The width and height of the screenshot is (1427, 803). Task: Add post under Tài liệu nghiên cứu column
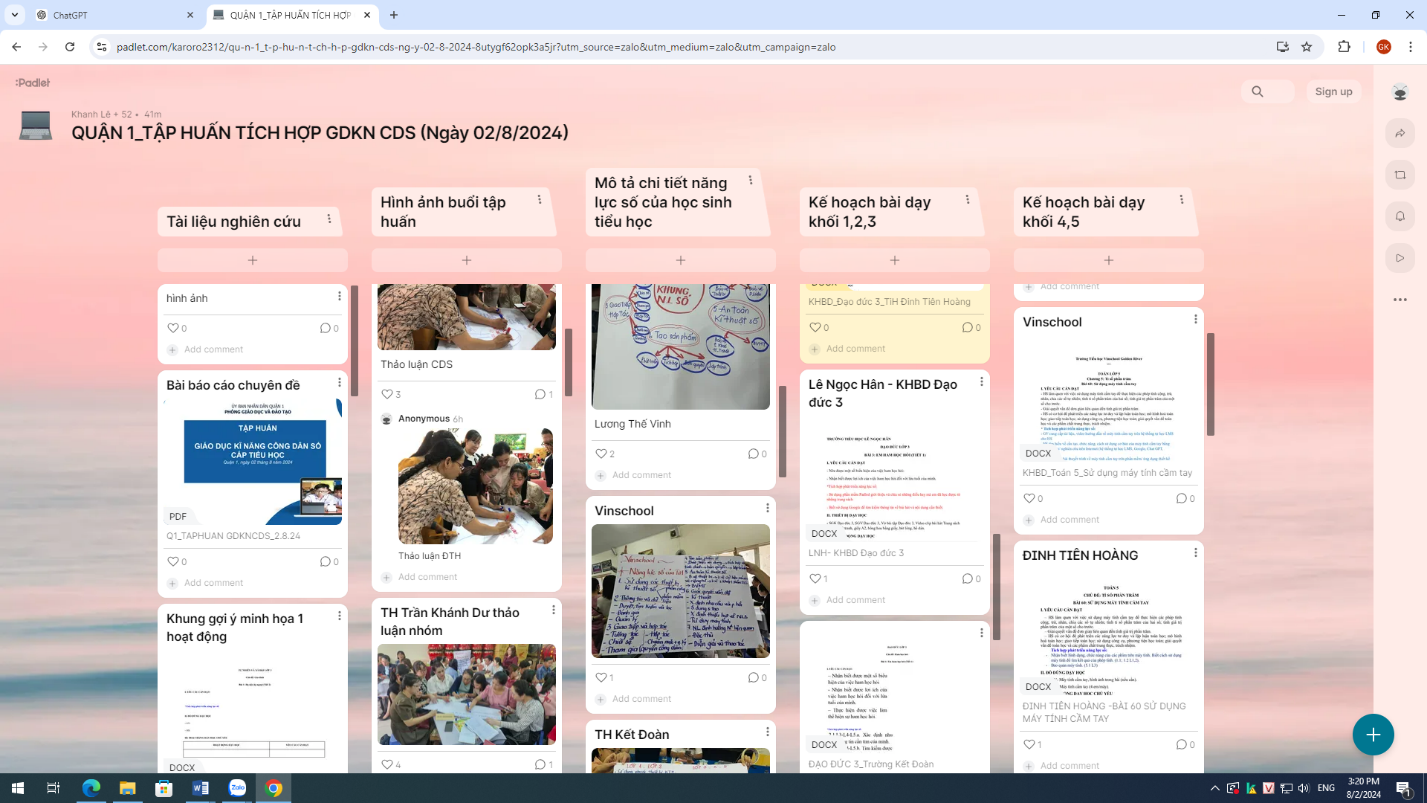(x=253, y=260)
